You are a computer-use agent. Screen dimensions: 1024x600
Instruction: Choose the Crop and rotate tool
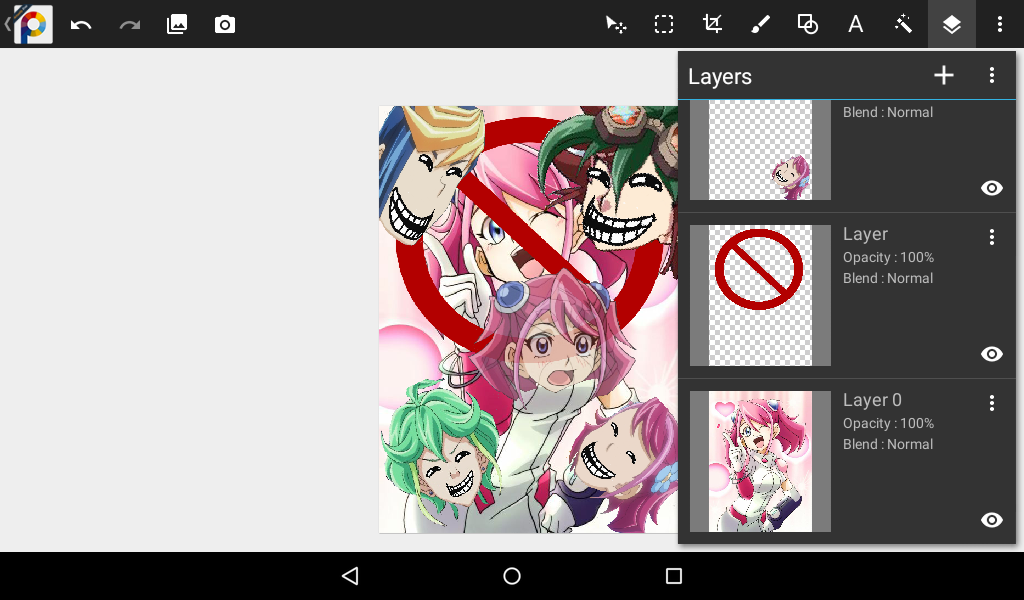click(x=712, y=25)
